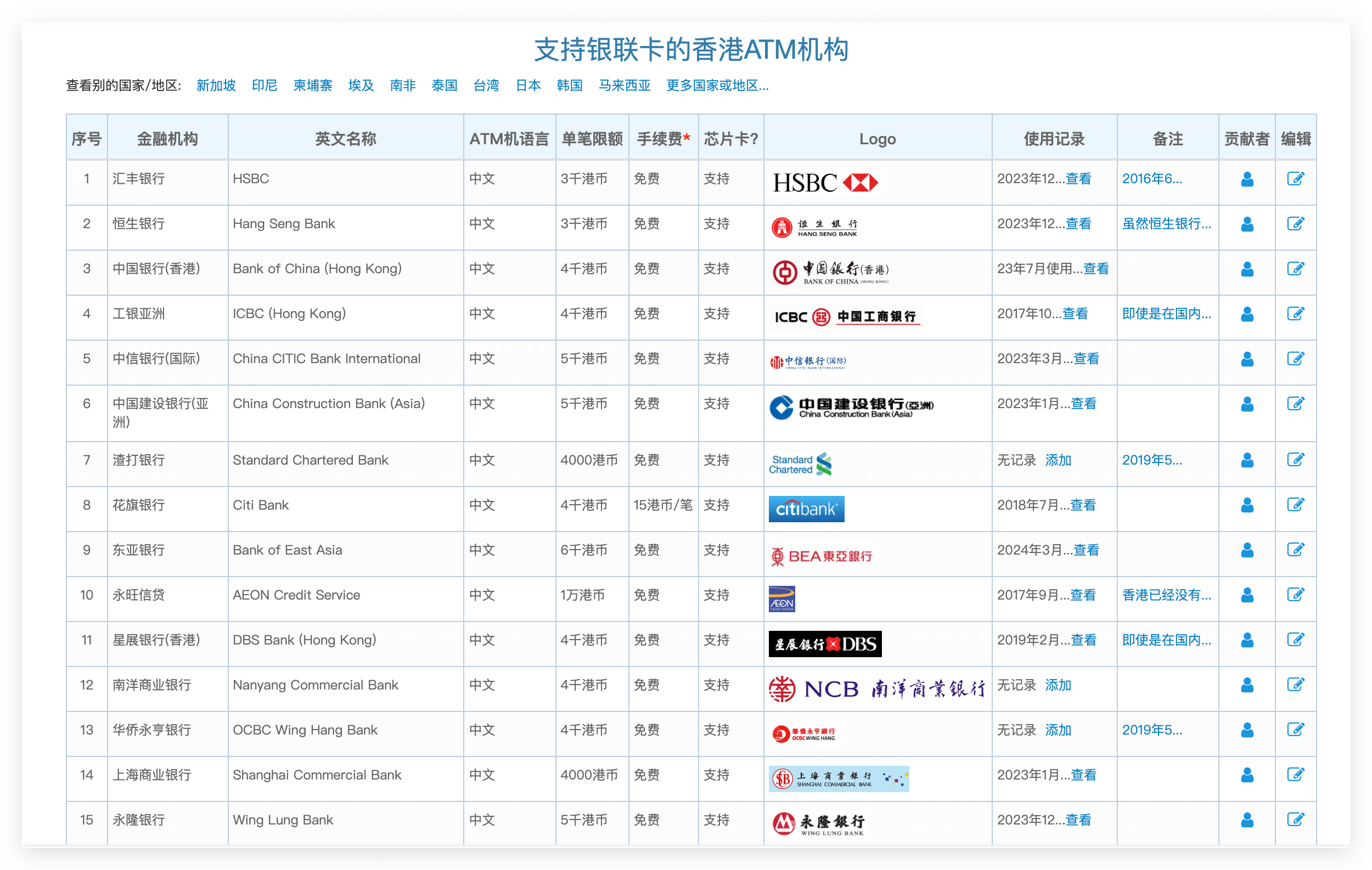
Task: Edit the Citi Bank row
Action: (x=1295, y=505)
